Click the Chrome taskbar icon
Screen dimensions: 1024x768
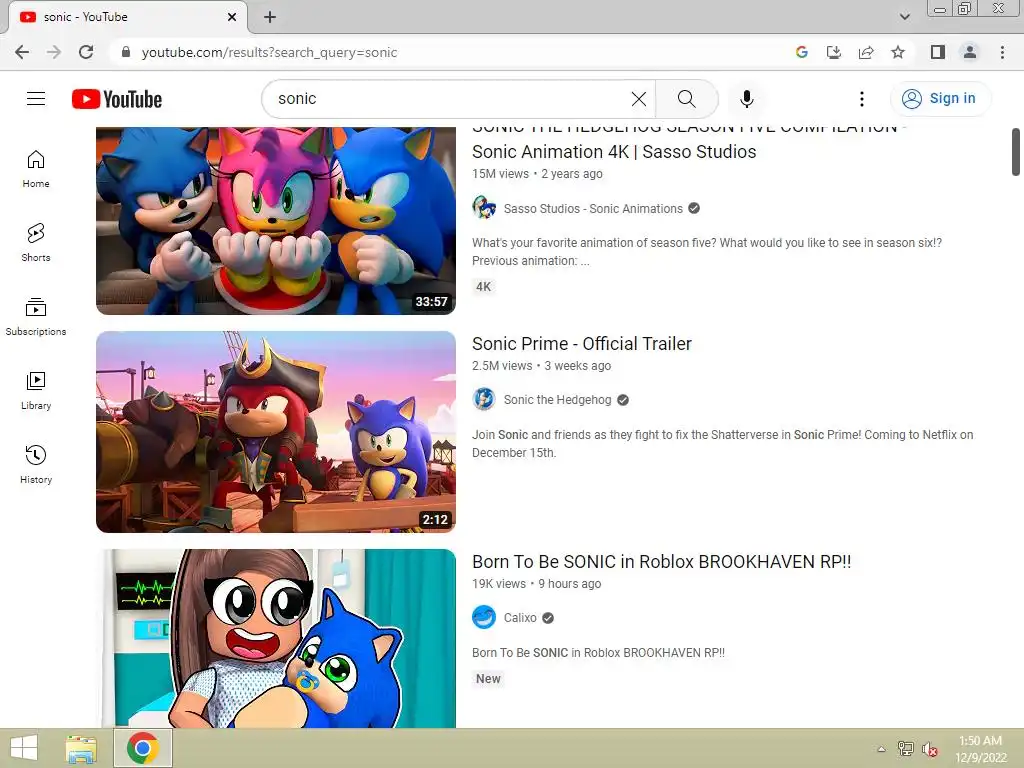[143, 748]
